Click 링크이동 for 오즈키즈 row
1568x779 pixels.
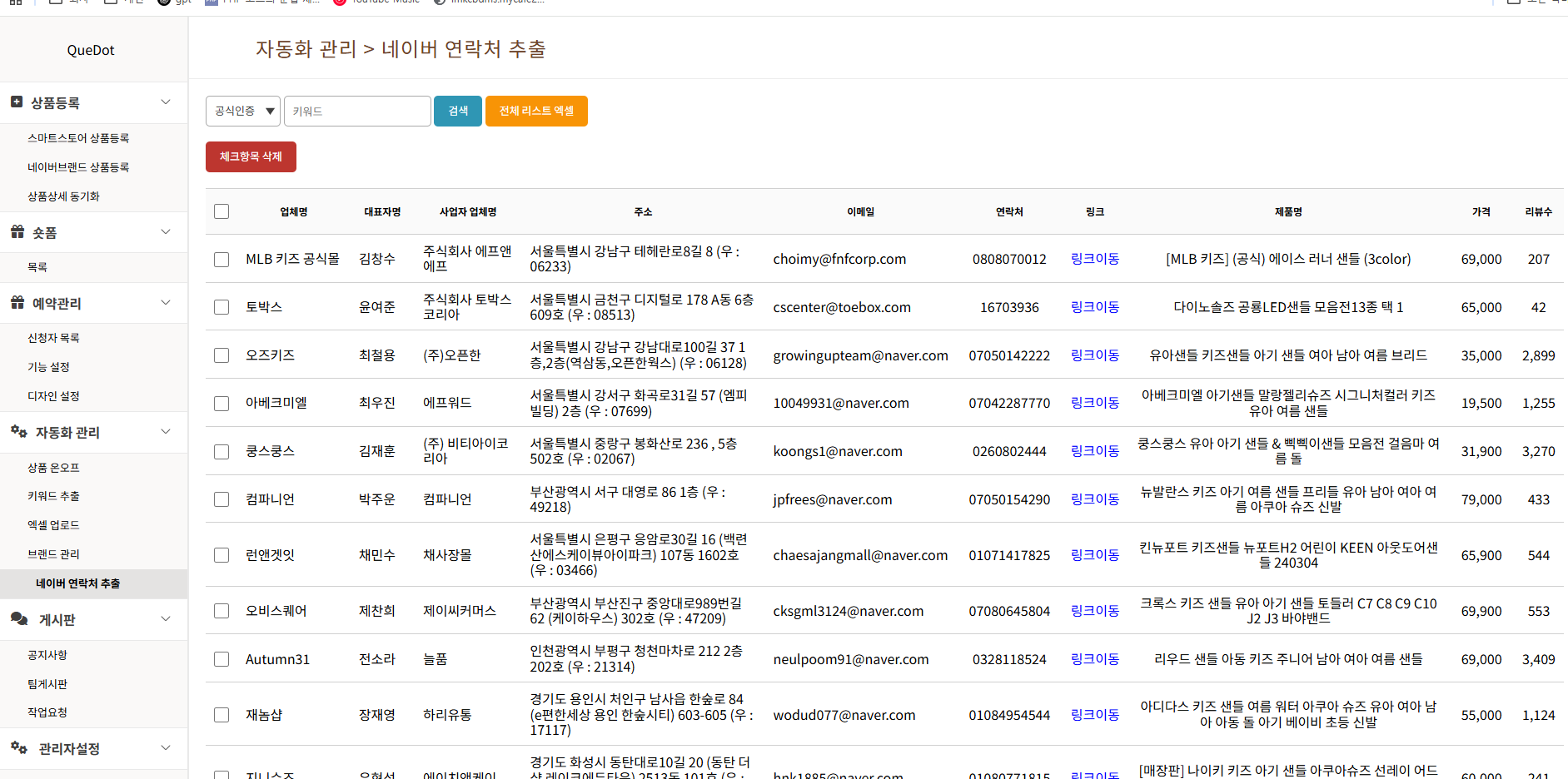coord(1095,355)
